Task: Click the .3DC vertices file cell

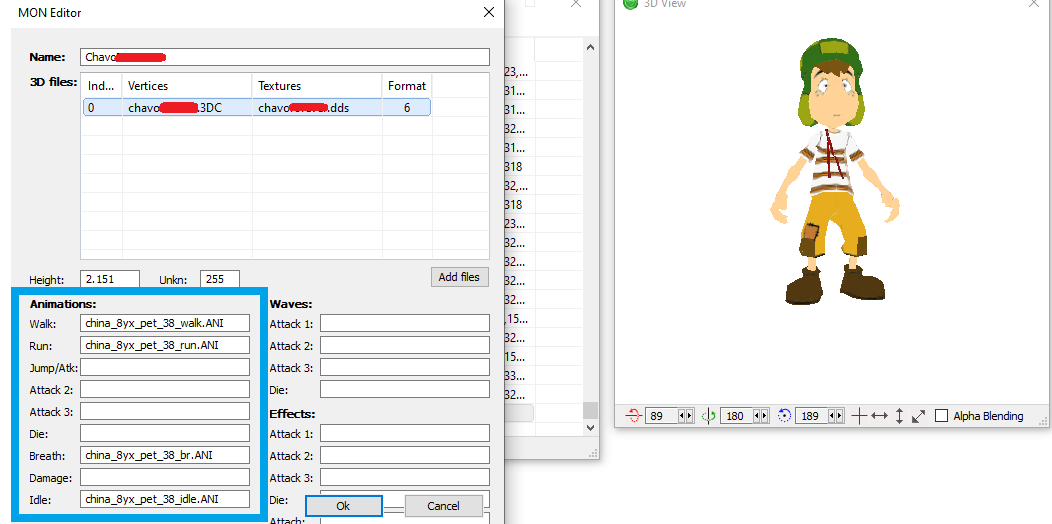Action: click(x=187, y=107)
